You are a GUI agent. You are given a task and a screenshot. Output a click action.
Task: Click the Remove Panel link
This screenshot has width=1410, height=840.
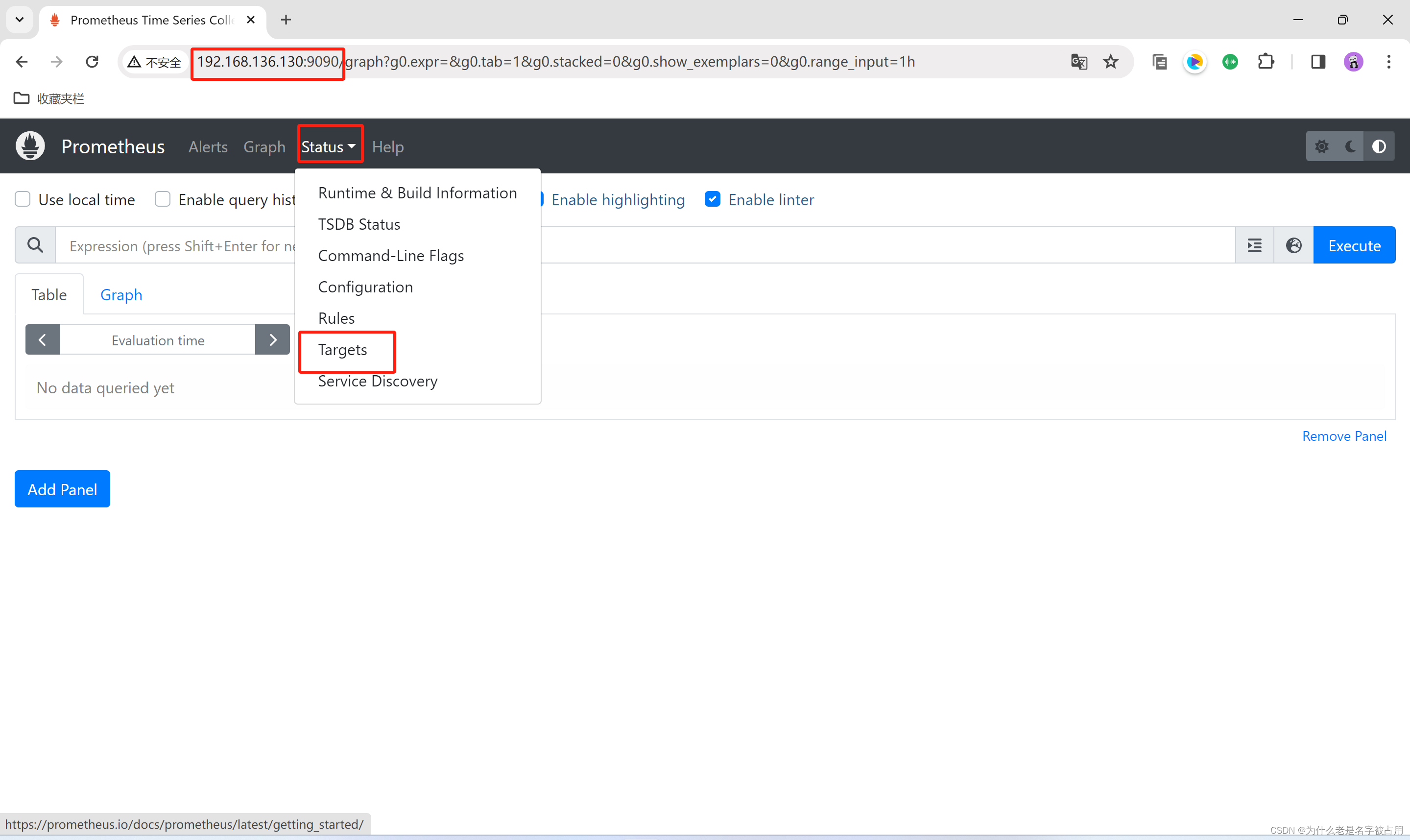(x=1344, y=436)
